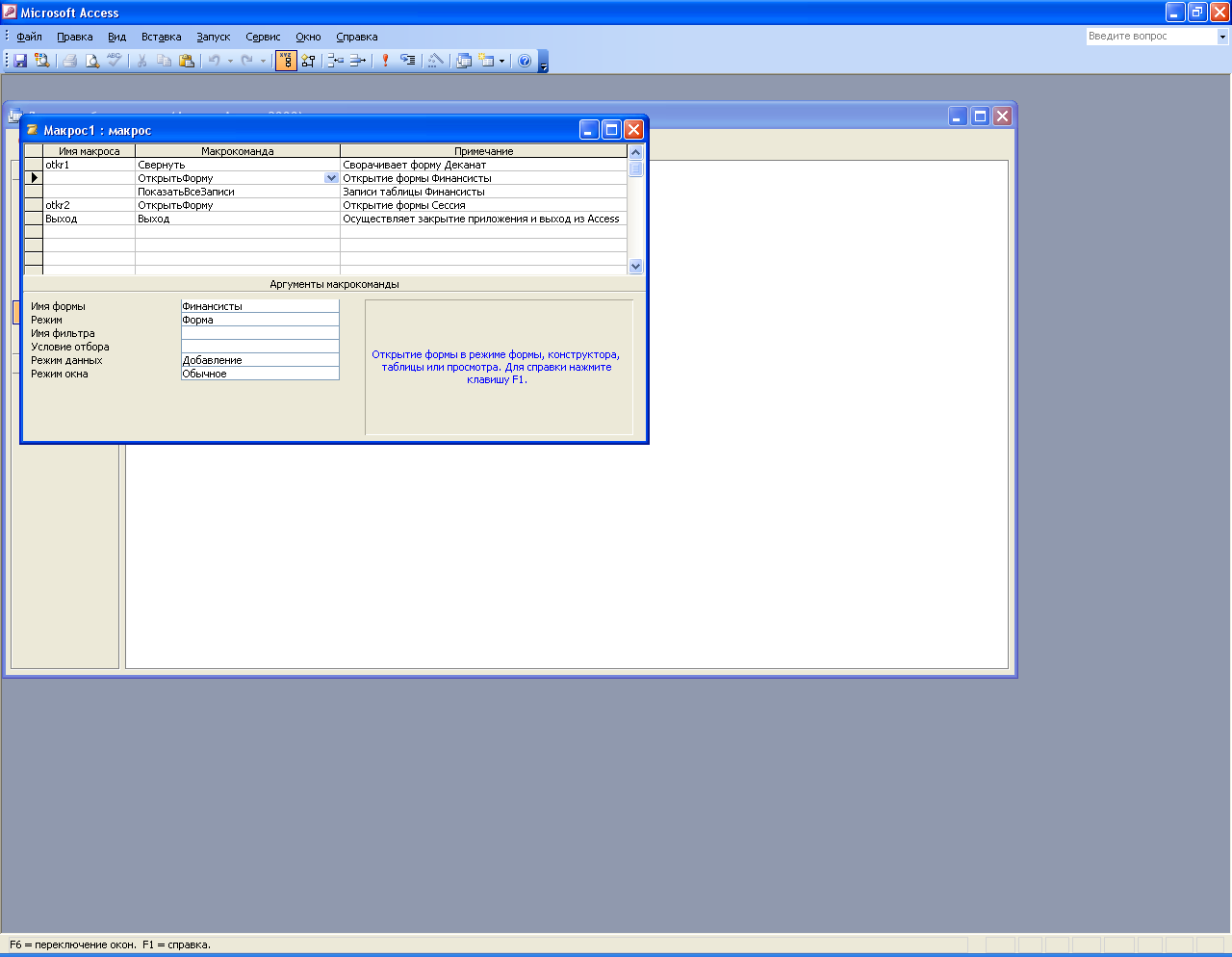1232x957 pixels.
Task: Select the otkr1 macro name cell
Action: pos(90,165)
